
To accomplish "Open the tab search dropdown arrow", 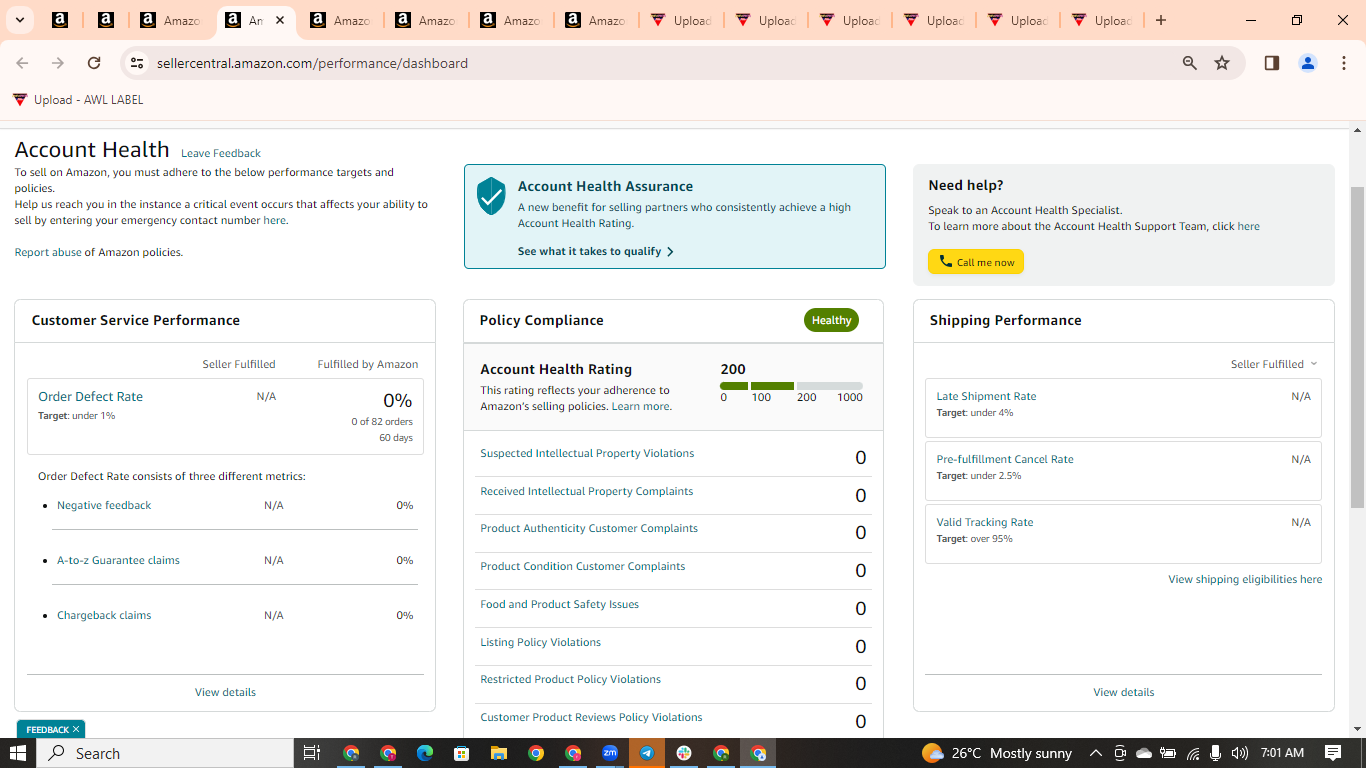I will [x=19, y=20].
